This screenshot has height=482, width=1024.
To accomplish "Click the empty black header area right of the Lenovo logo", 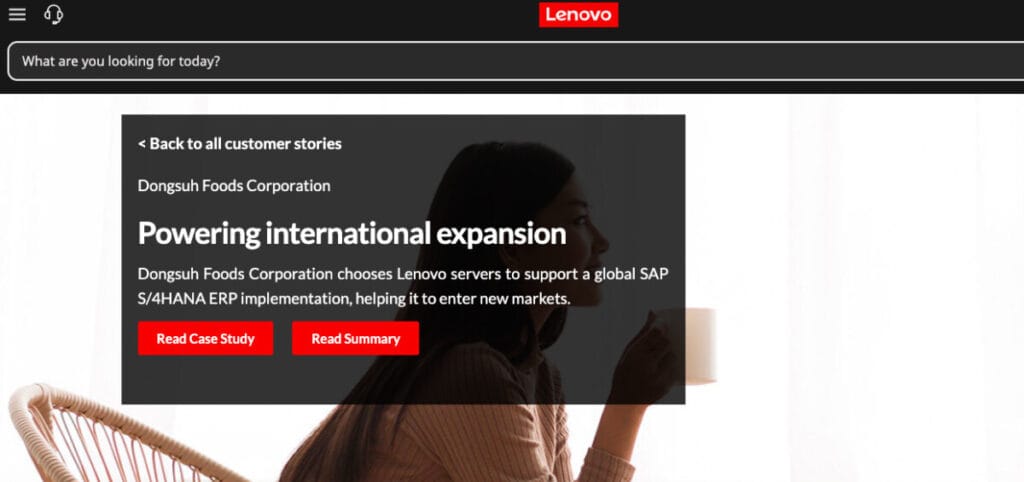I will coord(816,14).
